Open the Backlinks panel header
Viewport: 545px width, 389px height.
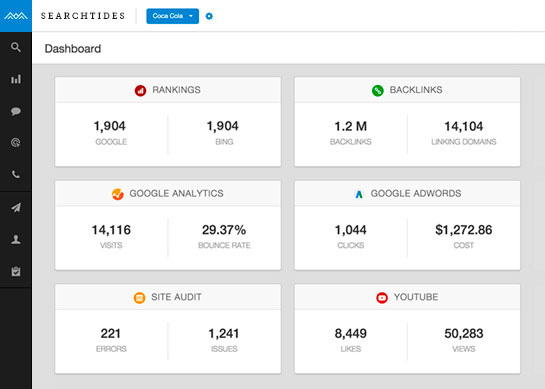click(x=407, y=90)
